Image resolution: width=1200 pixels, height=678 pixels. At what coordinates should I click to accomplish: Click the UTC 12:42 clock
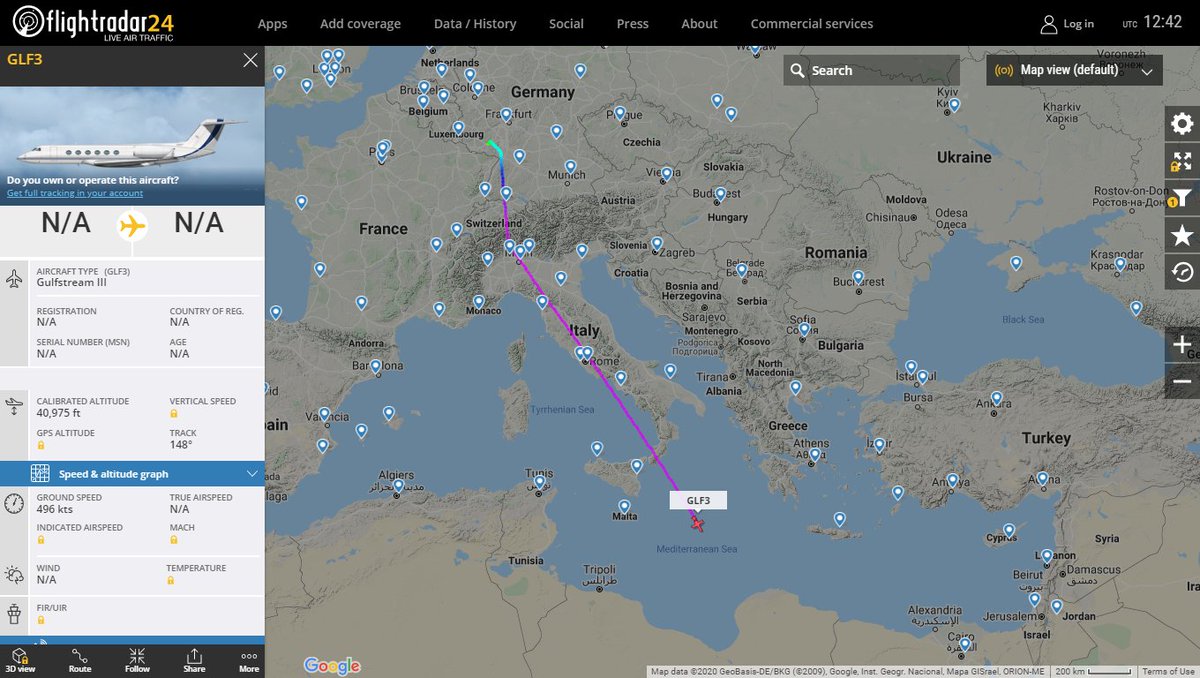click(x=1152, y=22)
